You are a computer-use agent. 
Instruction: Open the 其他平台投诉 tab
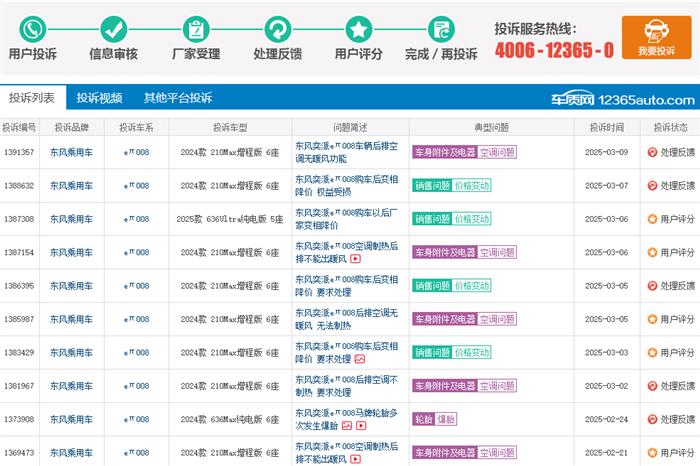pyautogui.click(x=178, y=98)
